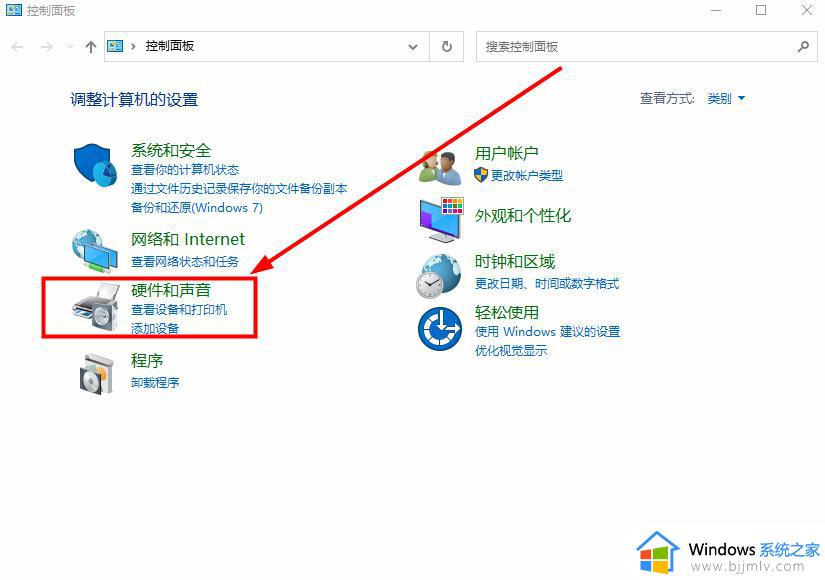Open the 轻松使用 blue circle icon
This screenshot has height=580, width=825.
440,328
